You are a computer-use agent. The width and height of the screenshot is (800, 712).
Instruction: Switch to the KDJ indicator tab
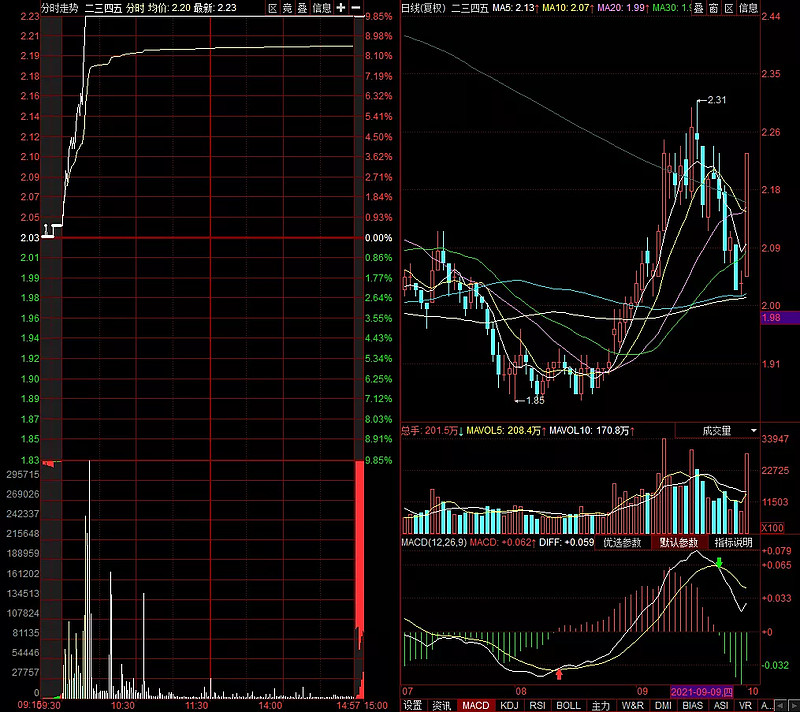pyautogui.click(x=509, y=705)
